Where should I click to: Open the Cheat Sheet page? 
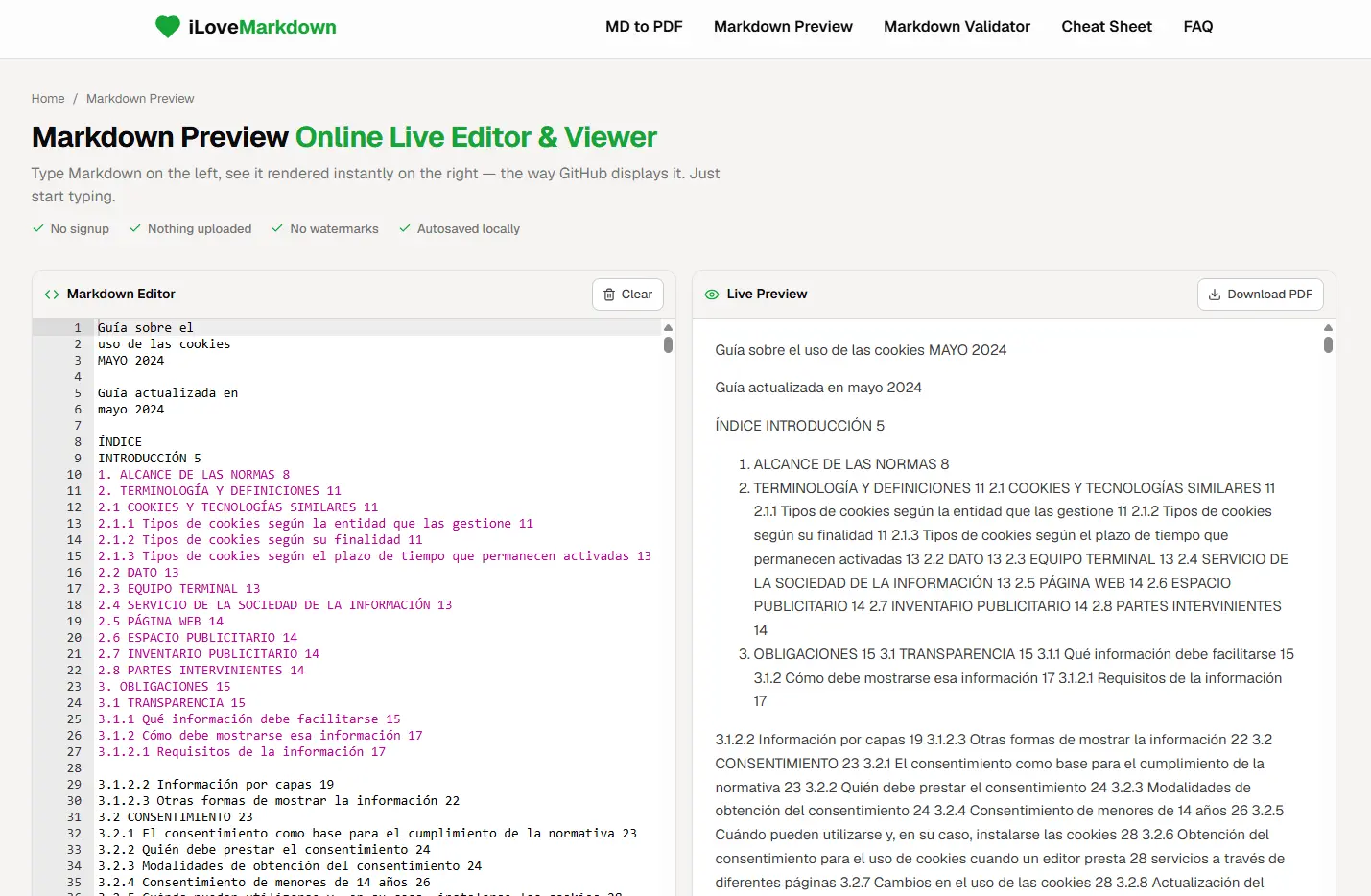pos(1106,27)
